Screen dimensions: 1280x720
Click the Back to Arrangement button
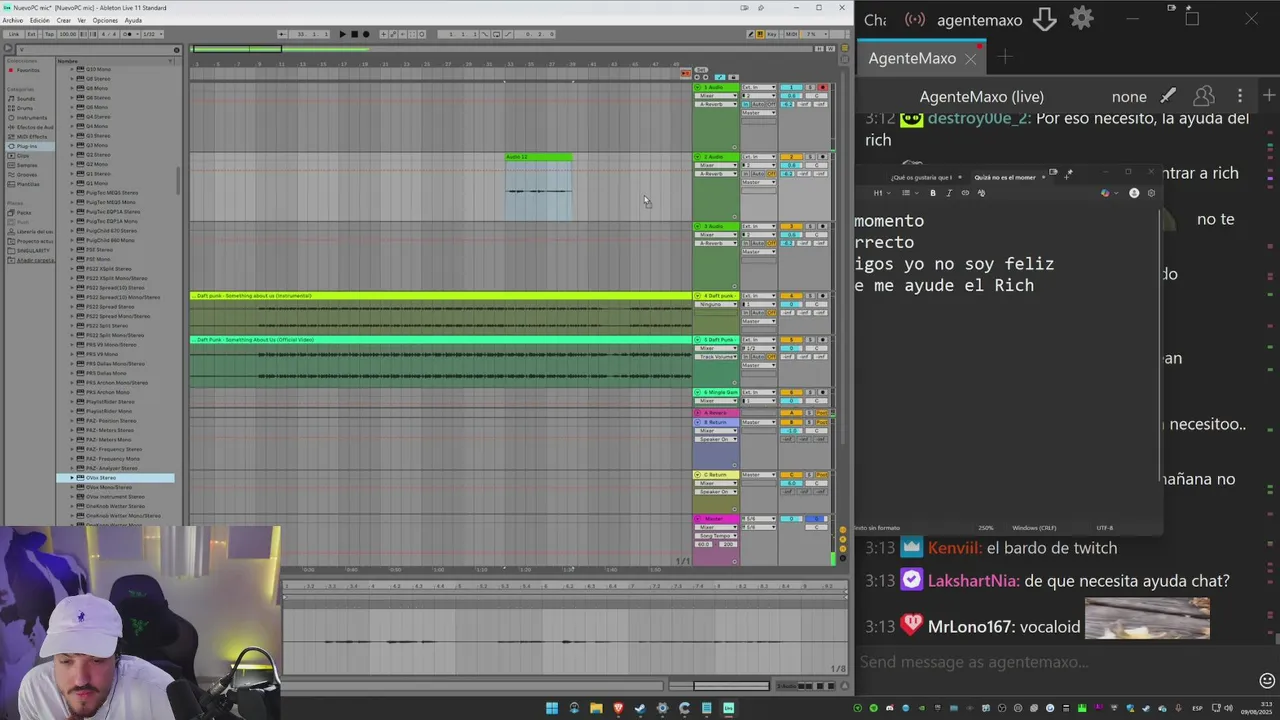tap(686, 73)
